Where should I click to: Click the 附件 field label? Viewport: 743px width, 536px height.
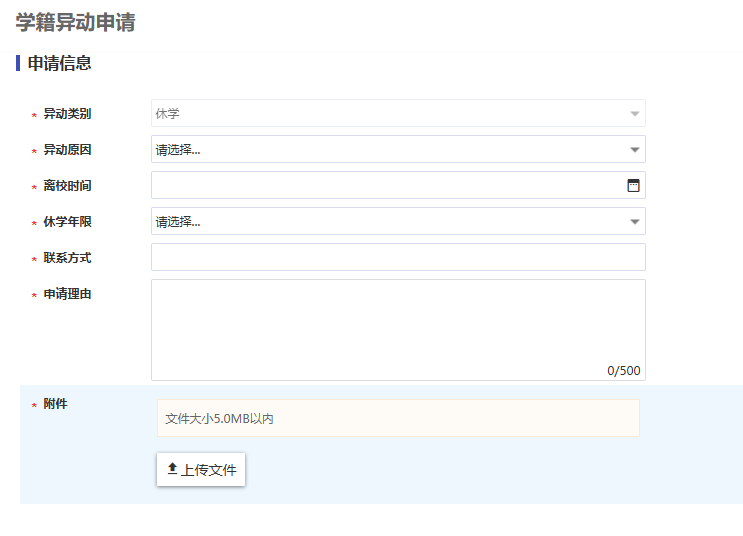pos(56,404)
